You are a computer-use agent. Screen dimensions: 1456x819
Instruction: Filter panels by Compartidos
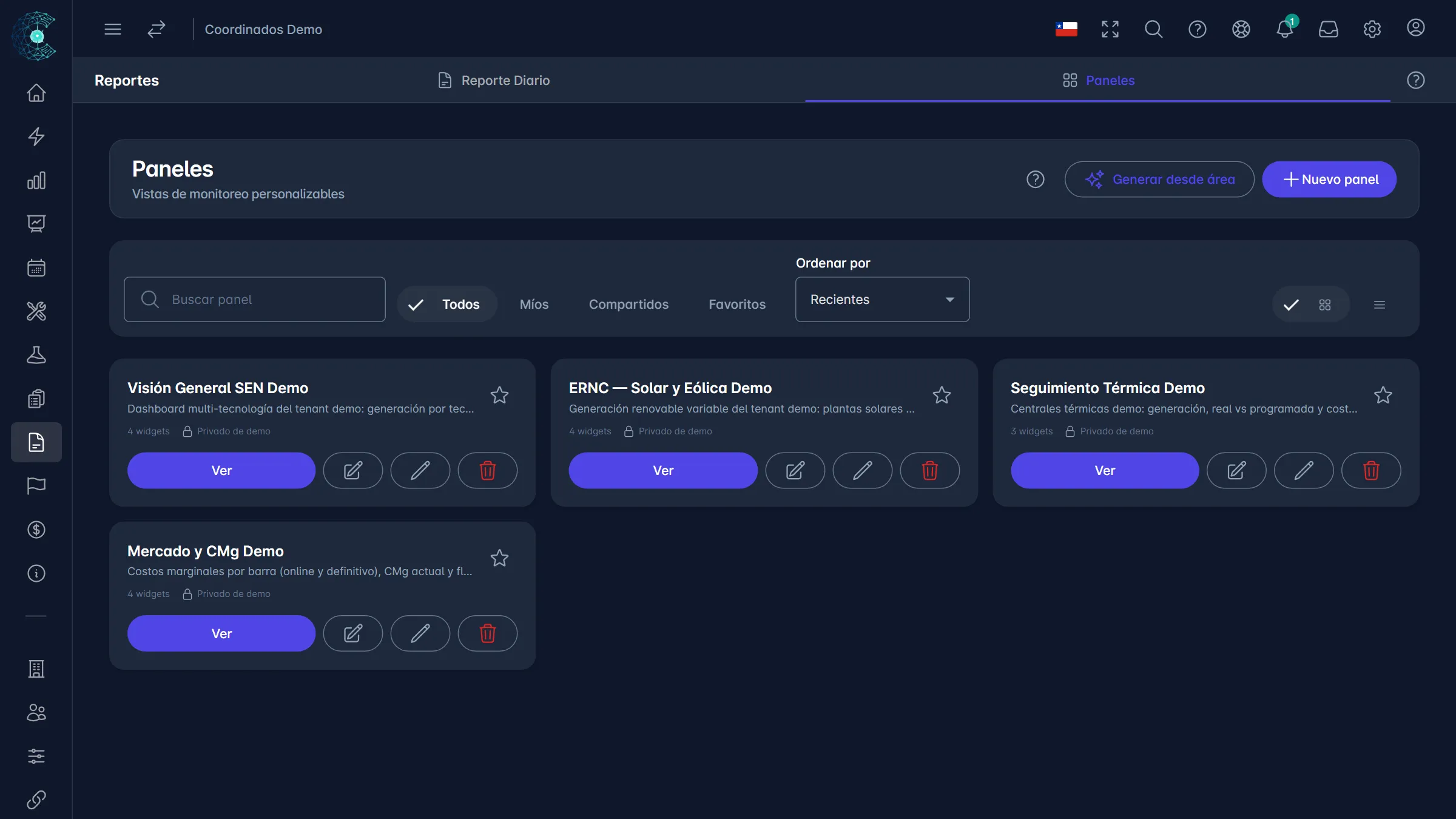click(x=629, y=305)
